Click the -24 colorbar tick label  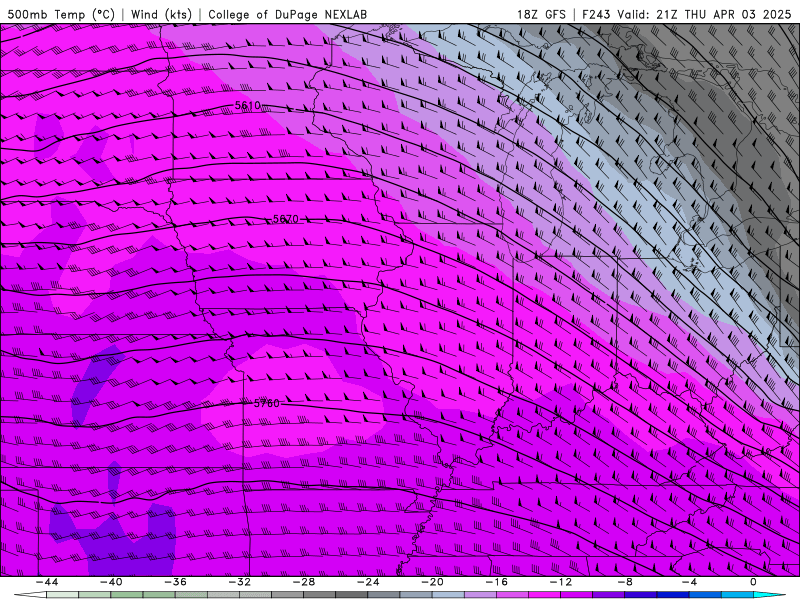click(368, 582)
